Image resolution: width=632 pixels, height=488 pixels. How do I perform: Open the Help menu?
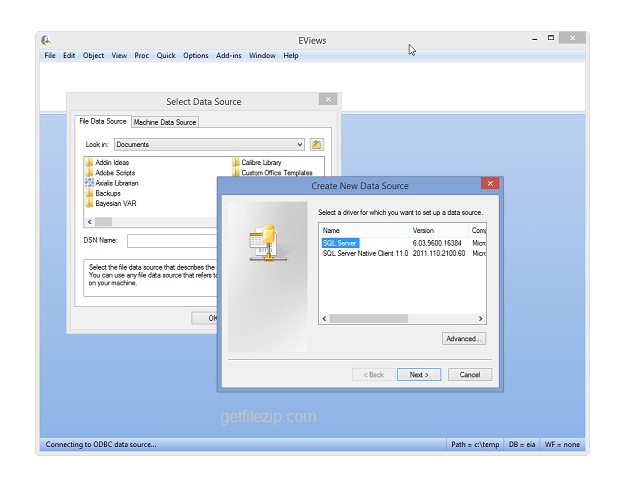coord(291,56)
